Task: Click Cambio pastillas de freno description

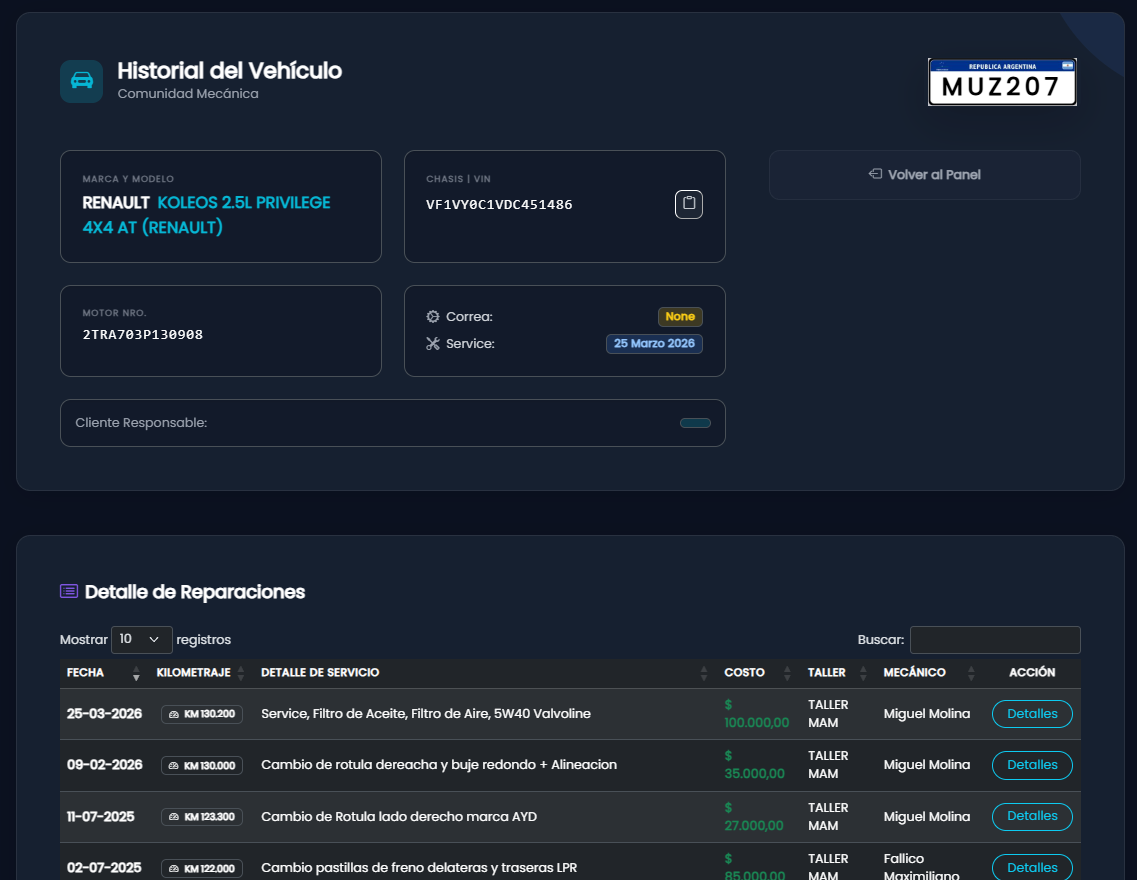Action: pos(419,868)
